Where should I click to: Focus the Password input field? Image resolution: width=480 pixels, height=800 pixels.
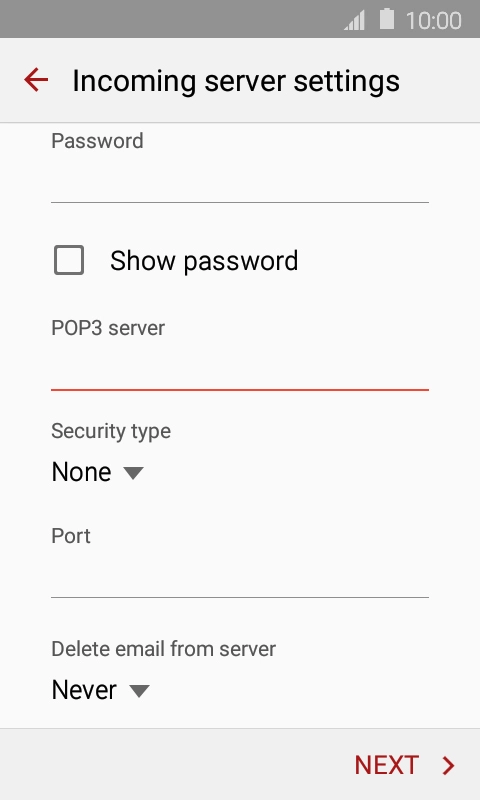click(x=240, y=180)
